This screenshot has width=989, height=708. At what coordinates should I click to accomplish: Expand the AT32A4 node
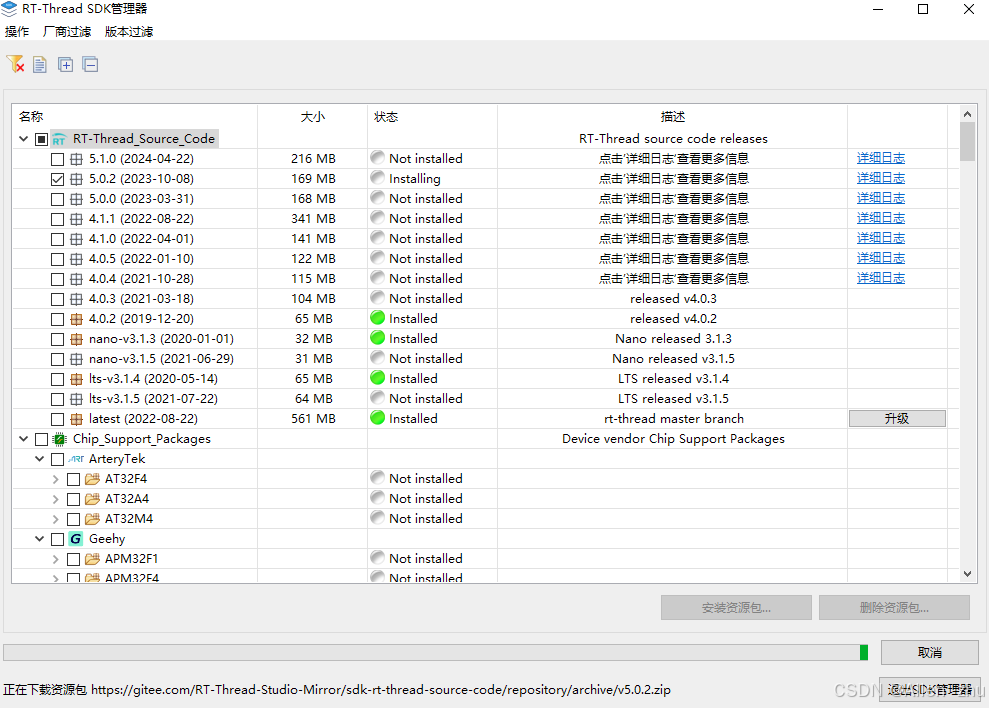pos(56,499)
